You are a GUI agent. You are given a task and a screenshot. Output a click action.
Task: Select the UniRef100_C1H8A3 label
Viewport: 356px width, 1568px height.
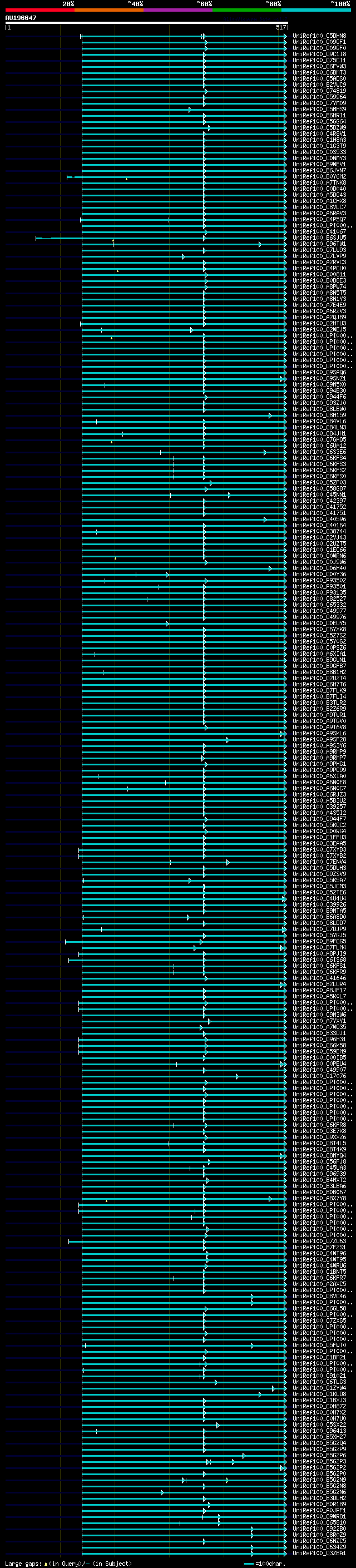click(x=319, y=140)
